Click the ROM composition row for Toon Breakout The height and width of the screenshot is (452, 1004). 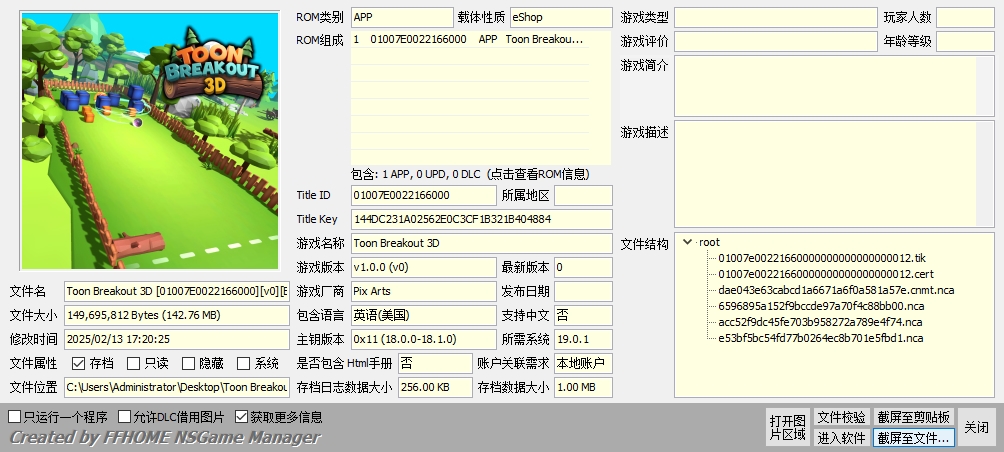(x=468, y=39)
